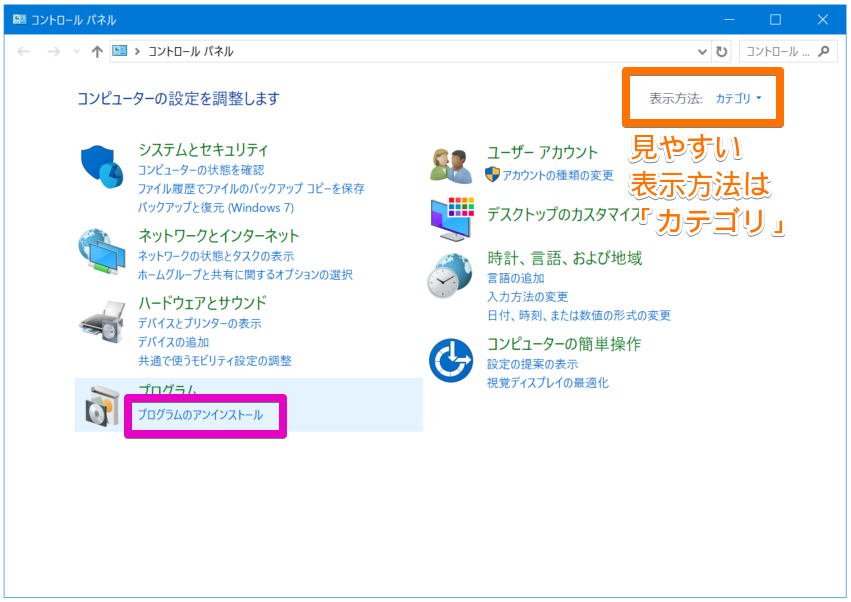The width and height of the screenshot is (851, 602).
Task: Click プログラムのアンインストール link
Action: (200, 415)
